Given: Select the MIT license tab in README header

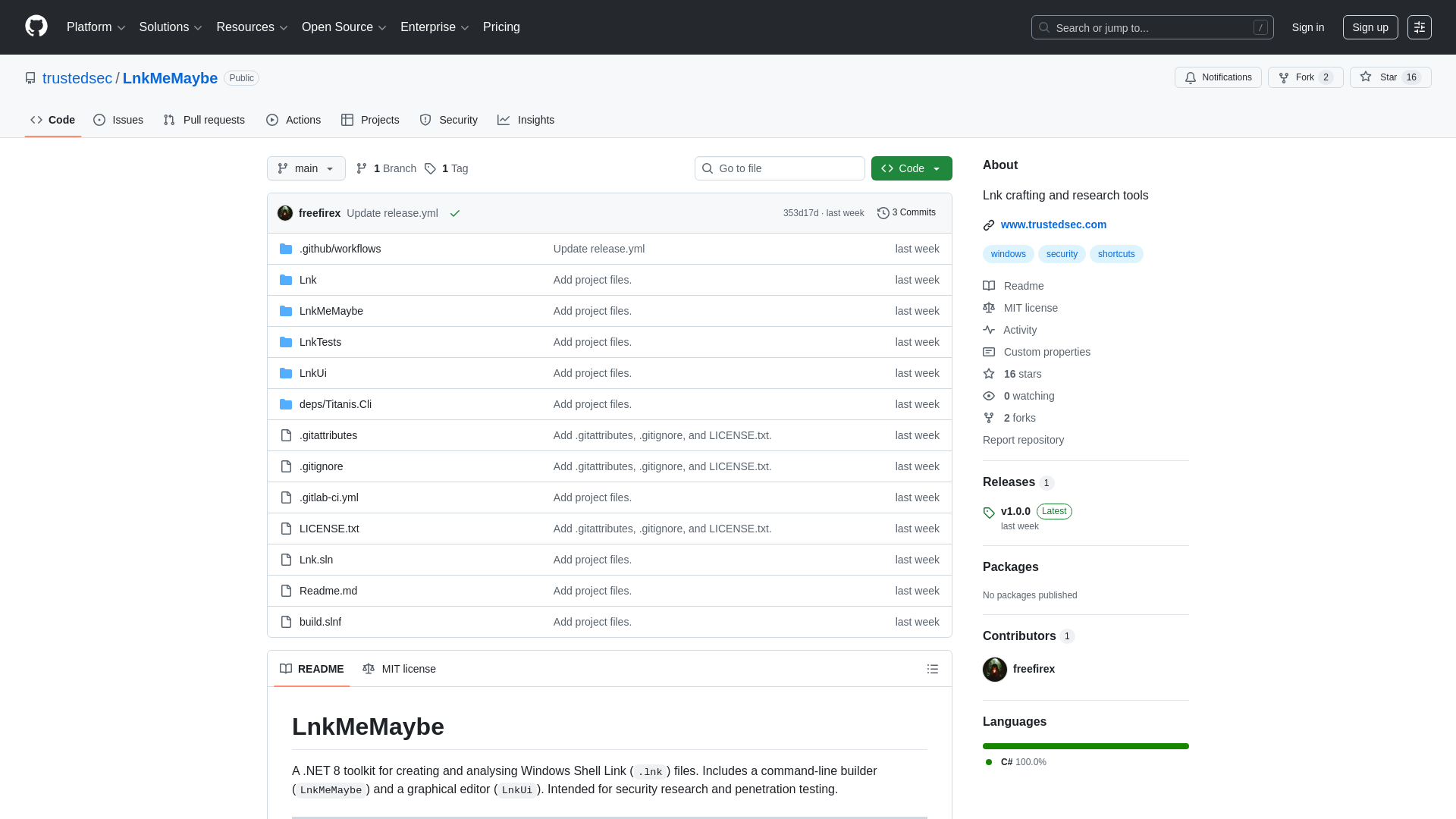Looking at the screenshot, I should click(x=399, y=669).
